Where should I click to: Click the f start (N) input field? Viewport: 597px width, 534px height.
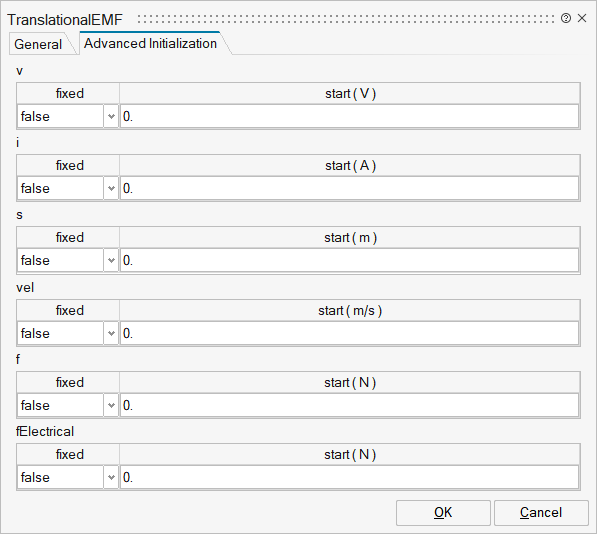350,405
